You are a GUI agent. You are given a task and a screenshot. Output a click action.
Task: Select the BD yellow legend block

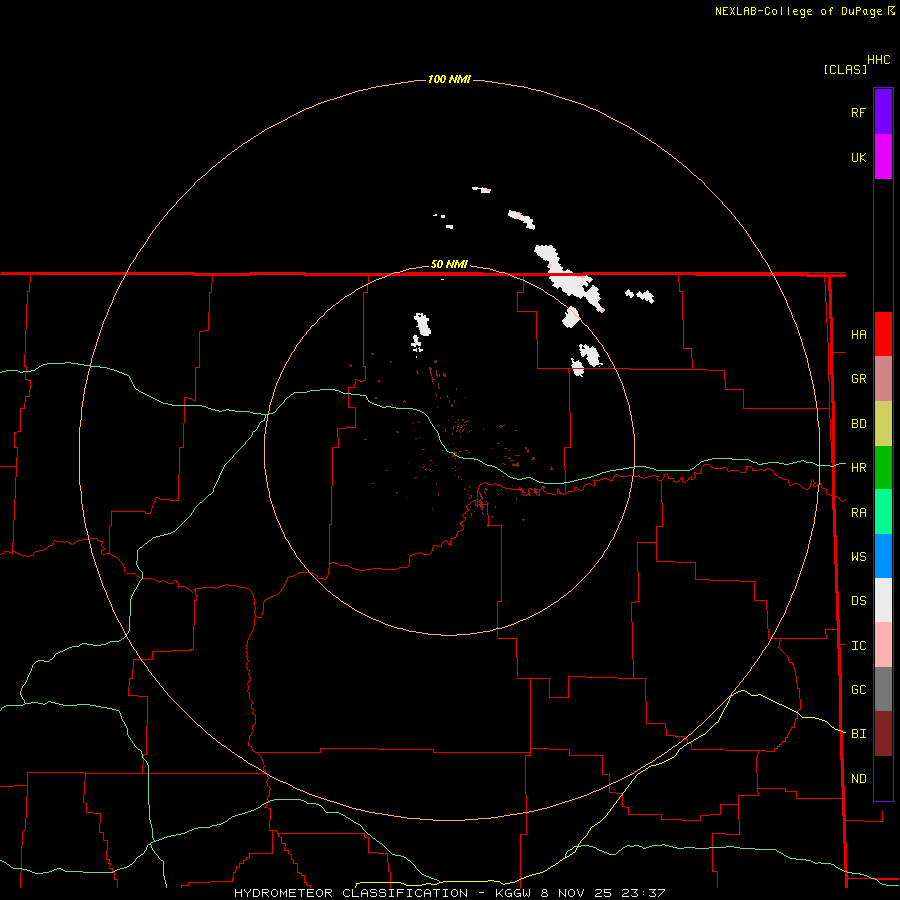point(883,424)
